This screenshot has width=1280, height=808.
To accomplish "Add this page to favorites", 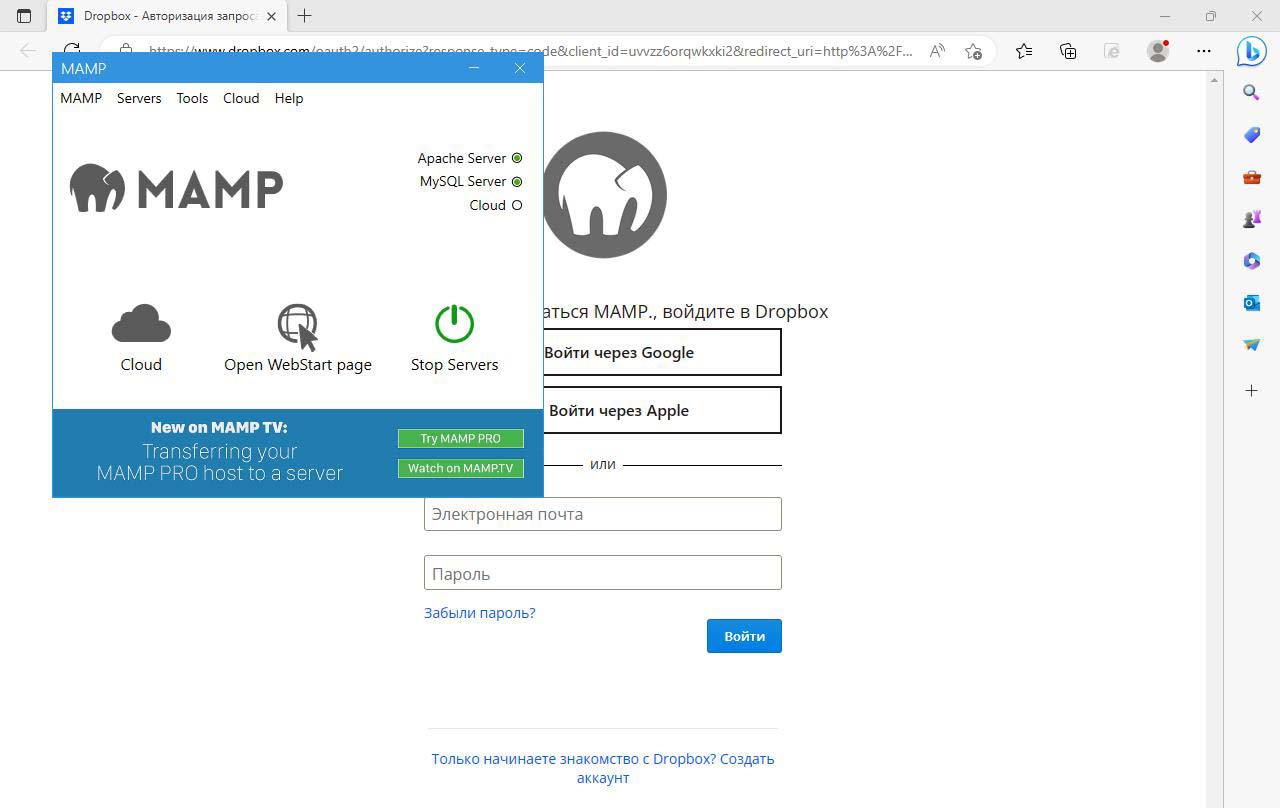I will 973,51.
